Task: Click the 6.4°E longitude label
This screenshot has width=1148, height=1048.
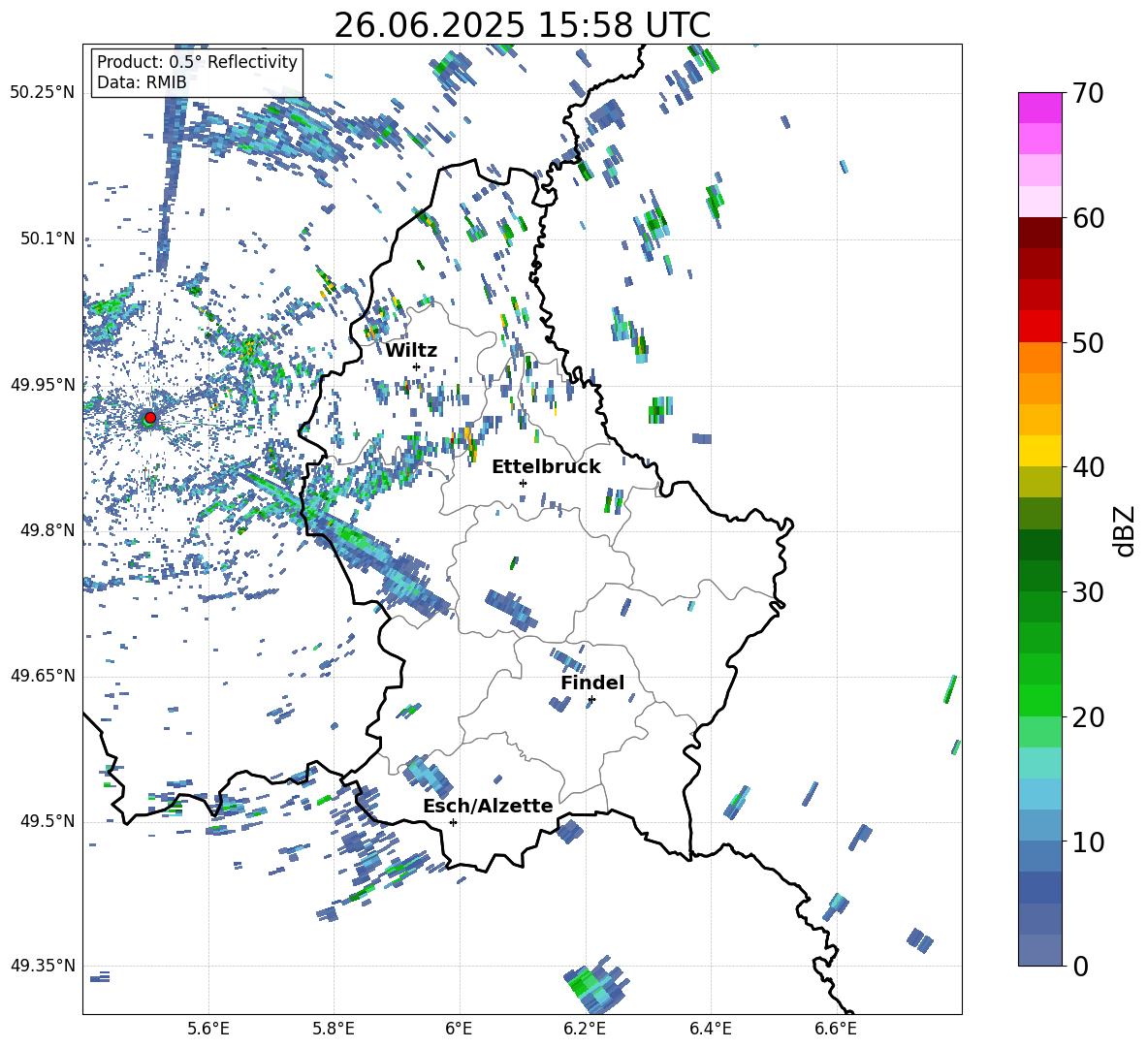Action: (x=710, y=1029)
